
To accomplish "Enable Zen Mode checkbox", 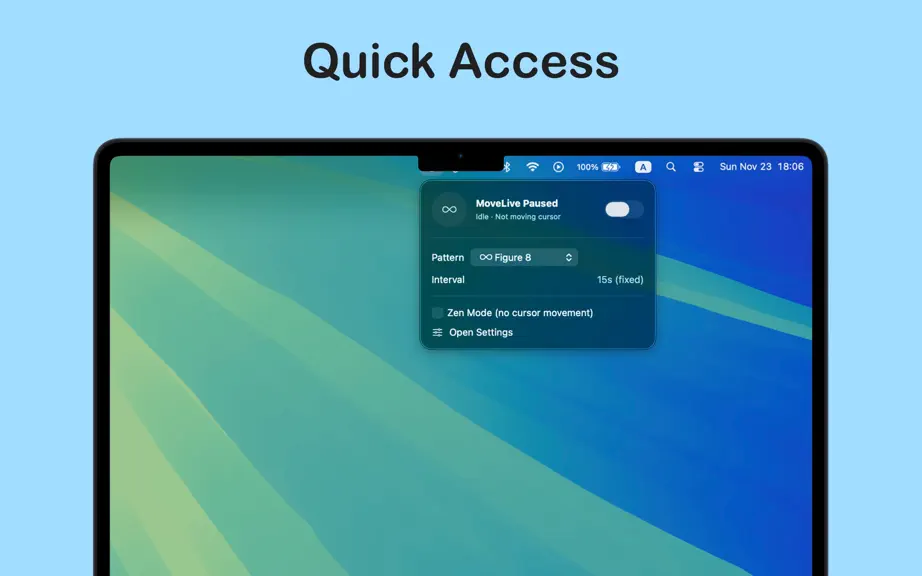I will tap(437, 313).
